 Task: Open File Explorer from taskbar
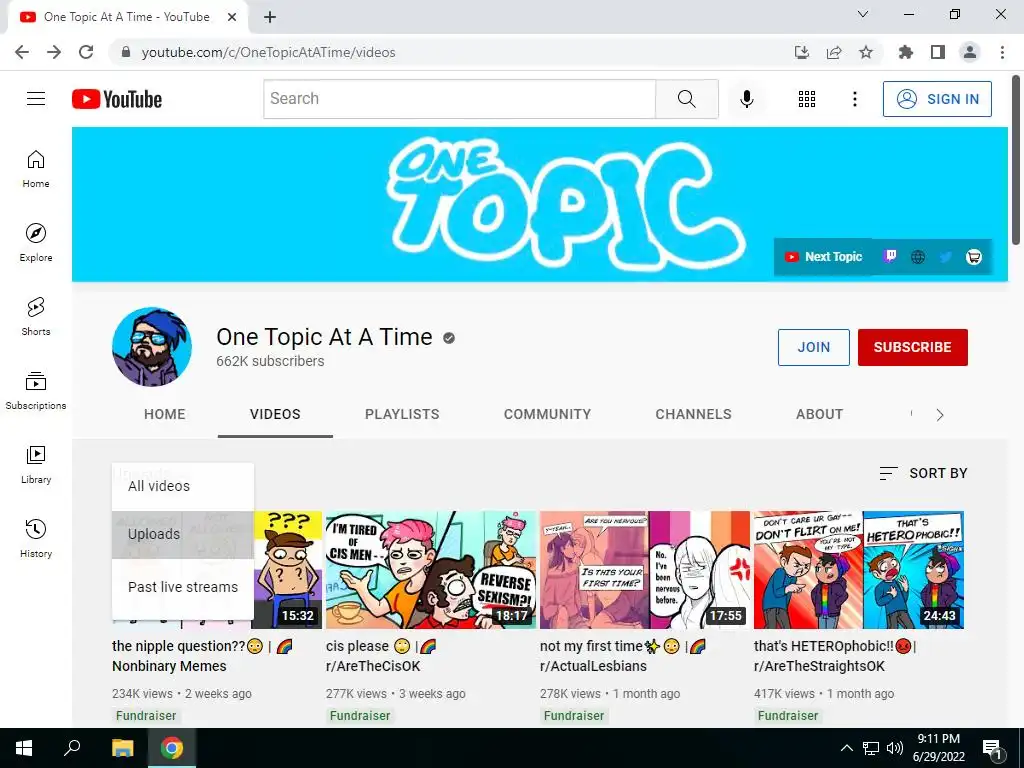click(x=122, y=748)
